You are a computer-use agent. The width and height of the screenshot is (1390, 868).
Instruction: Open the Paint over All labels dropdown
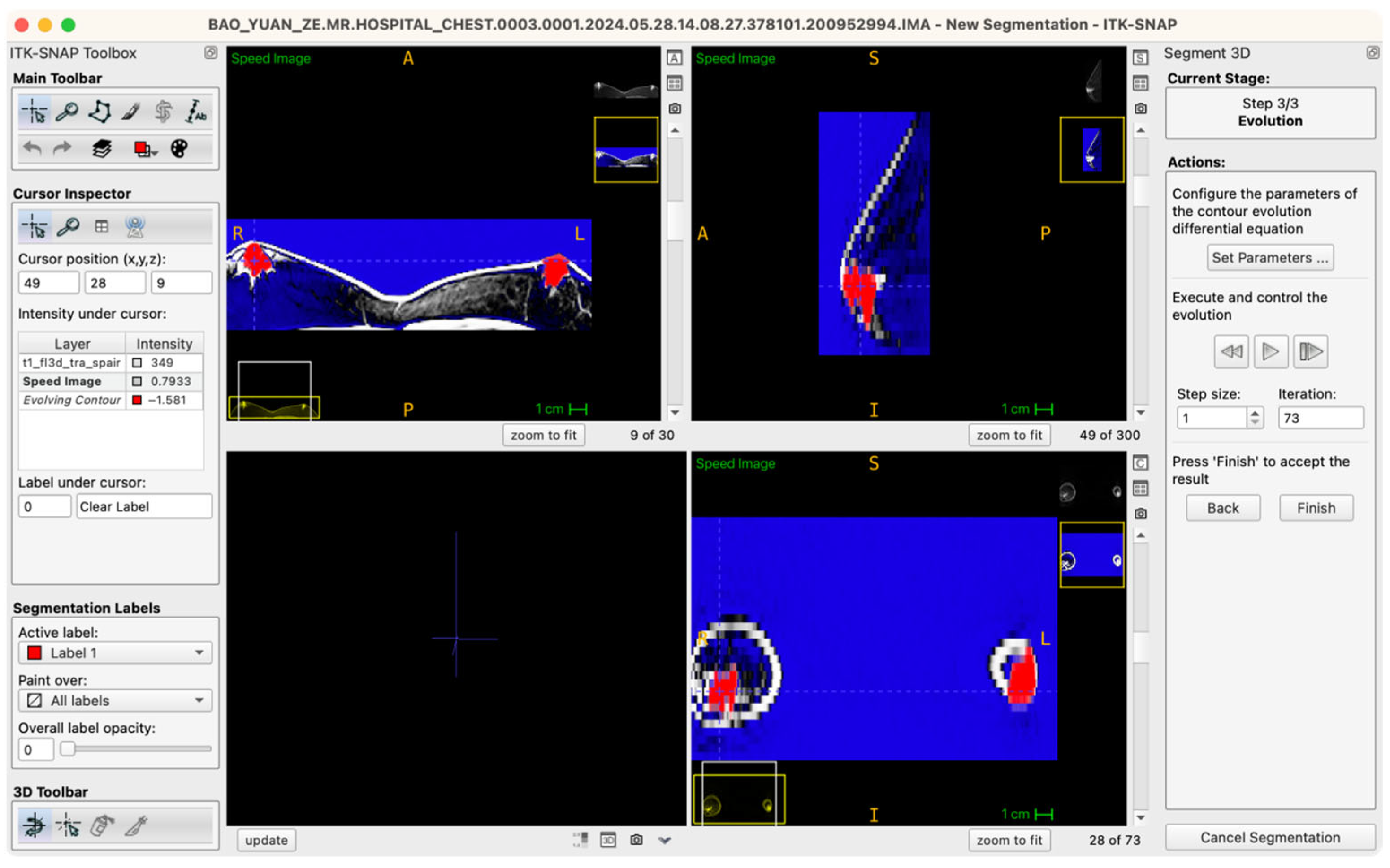(x=115, y=700)
